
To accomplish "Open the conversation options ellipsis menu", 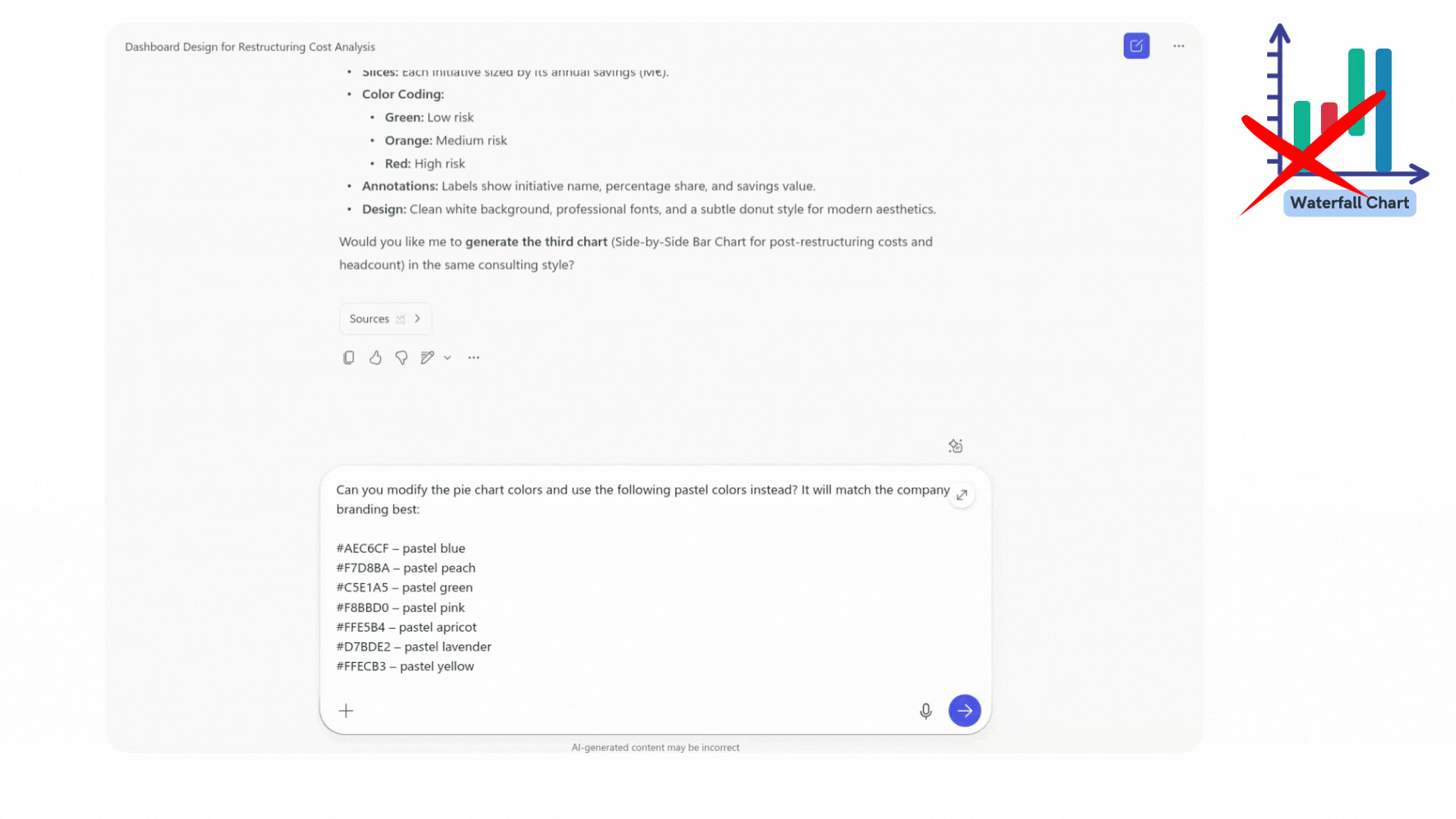I will 1178,46.
